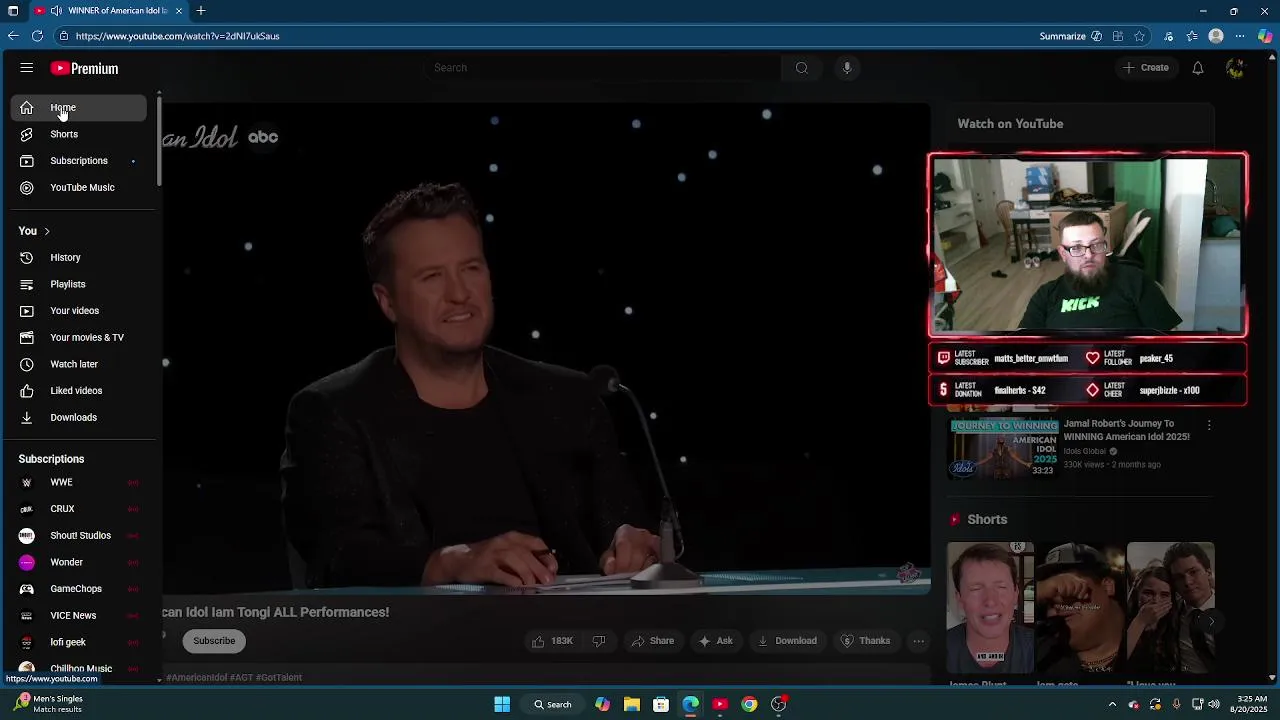Dislike the video
The height and width of the screenshot is (720, 1280).
pyautogui.click(x=598, y=641)
